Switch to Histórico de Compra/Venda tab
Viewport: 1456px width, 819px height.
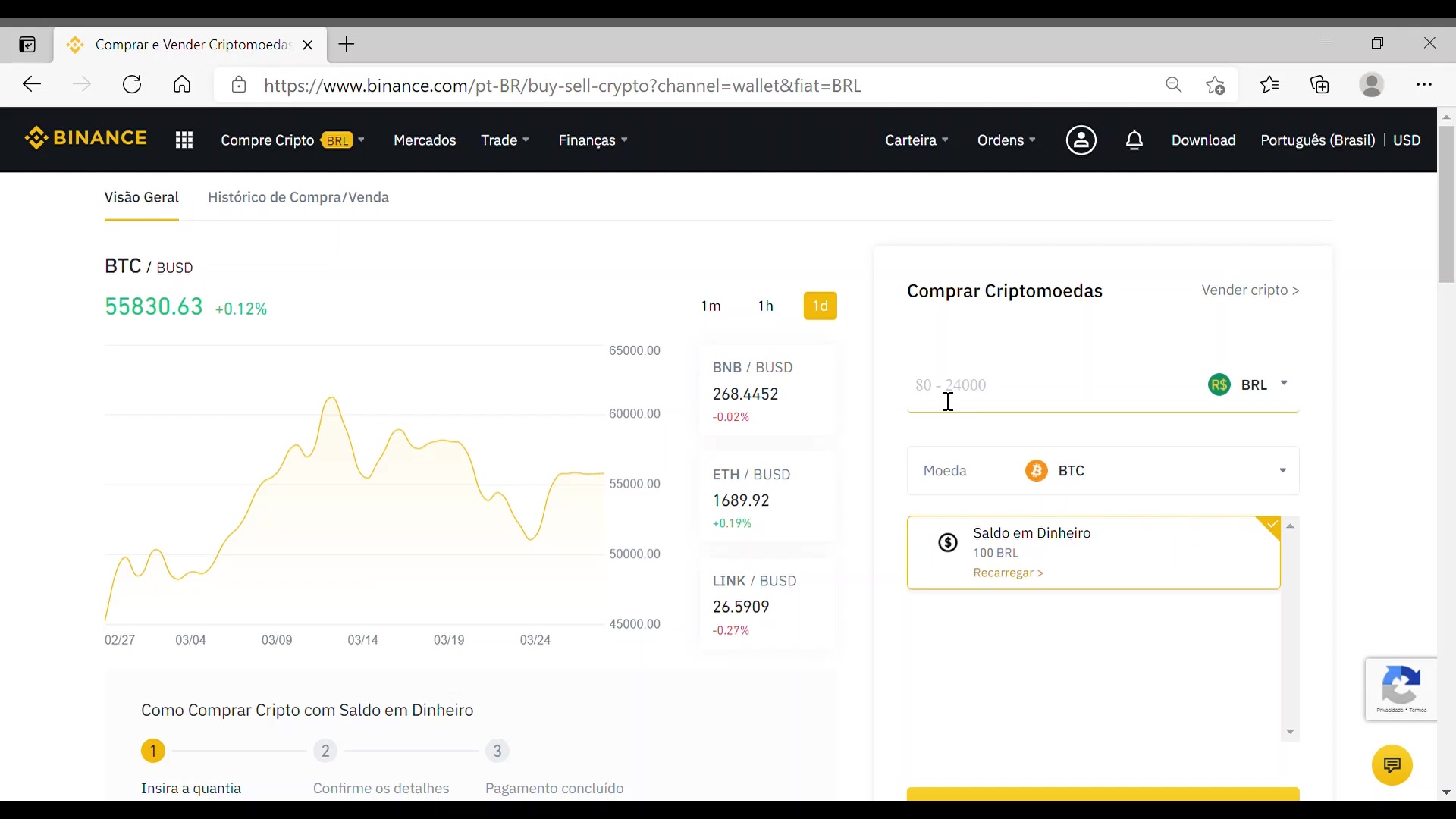(298, 197)
